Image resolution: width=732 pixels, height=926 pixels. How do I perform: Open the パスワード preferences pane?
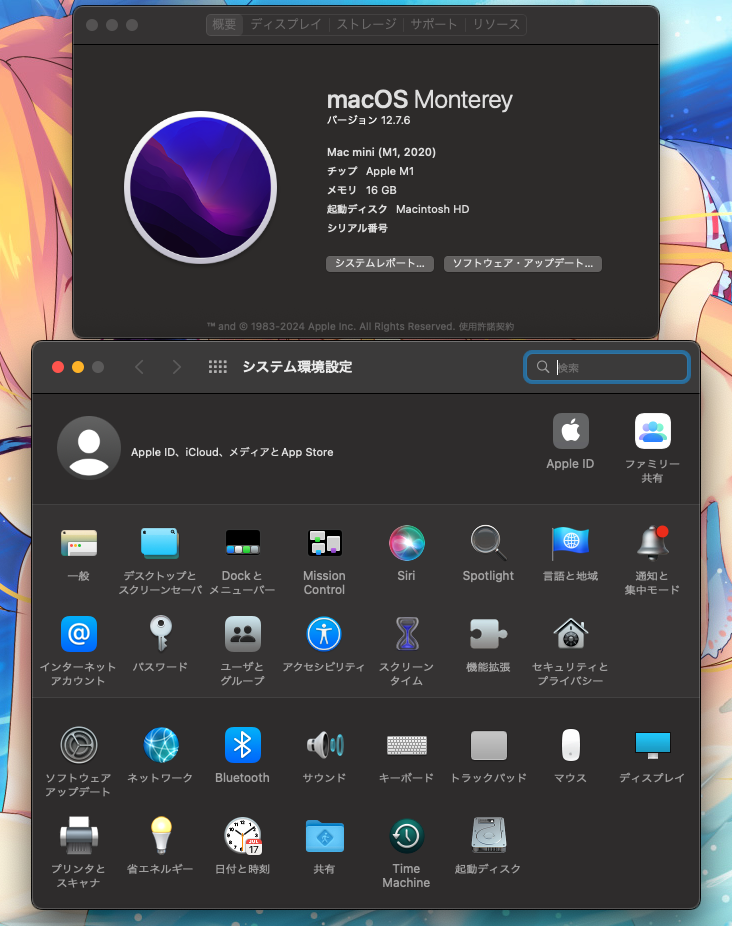[x=160, y=634]
